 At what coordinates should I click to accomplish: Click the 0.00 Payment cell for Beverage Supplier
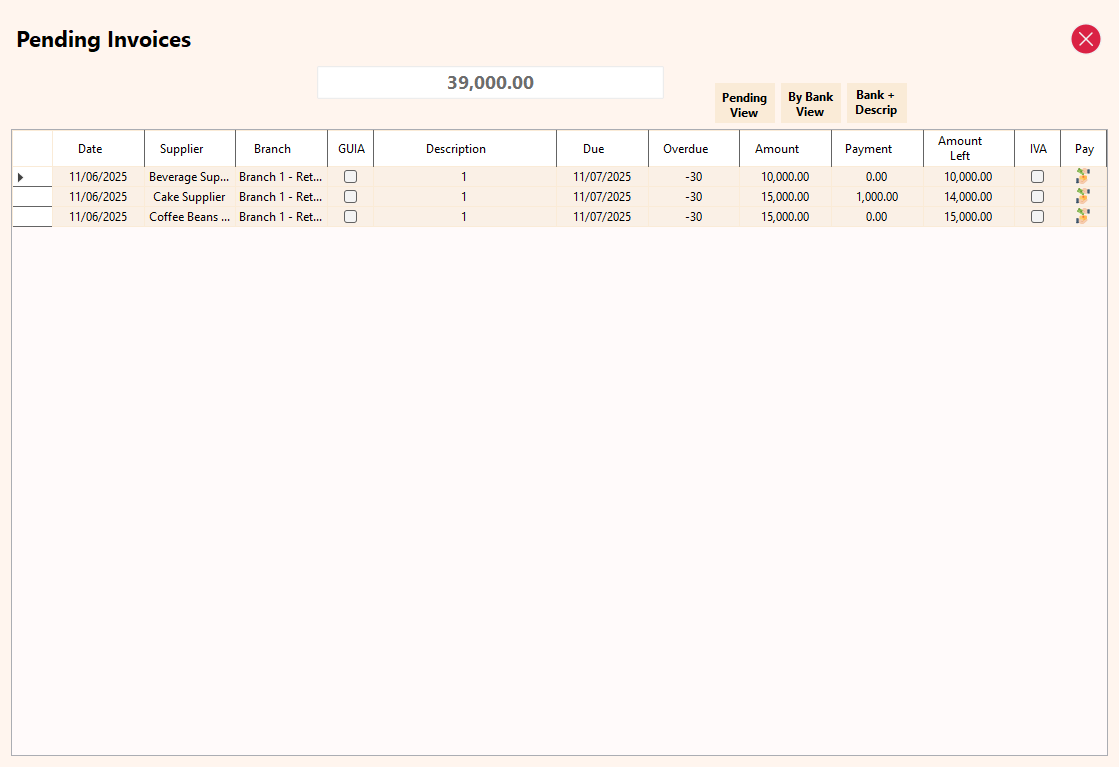877,177
